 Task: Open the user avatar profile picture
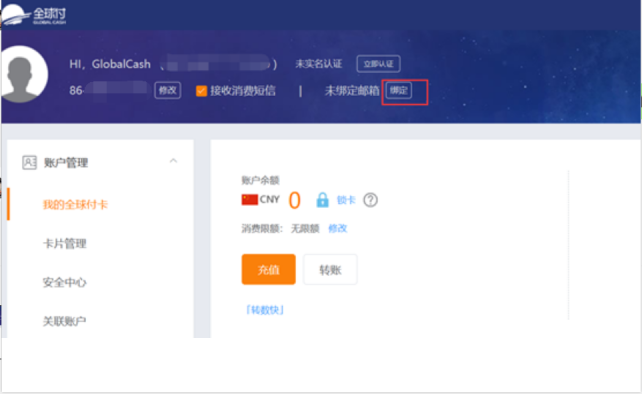23,74
